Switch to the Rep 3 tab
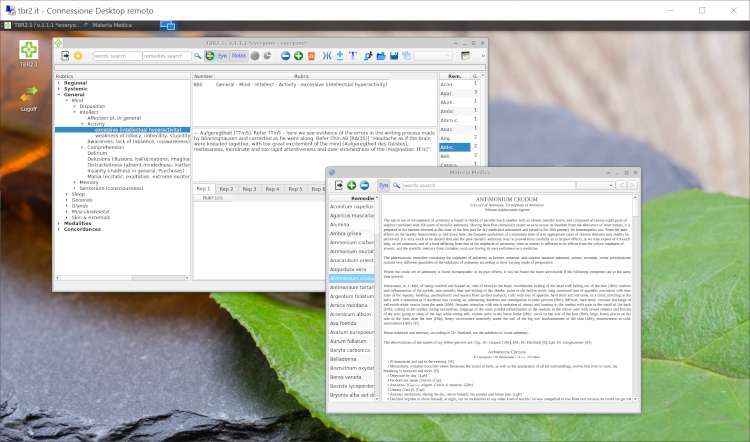Screen dimensions: 750x442 click(249, 188)
